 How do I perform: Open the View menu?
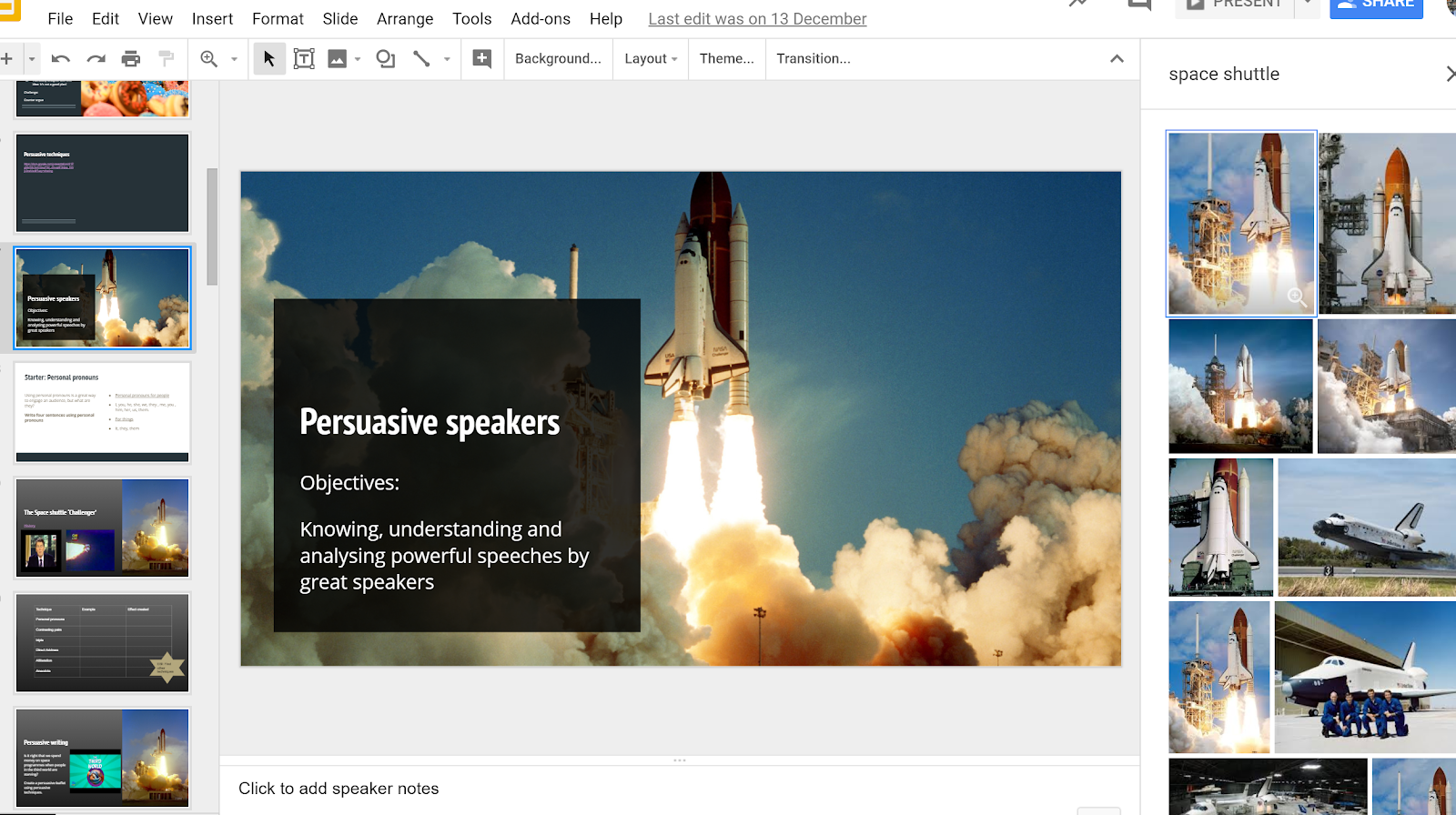(156, 18)
